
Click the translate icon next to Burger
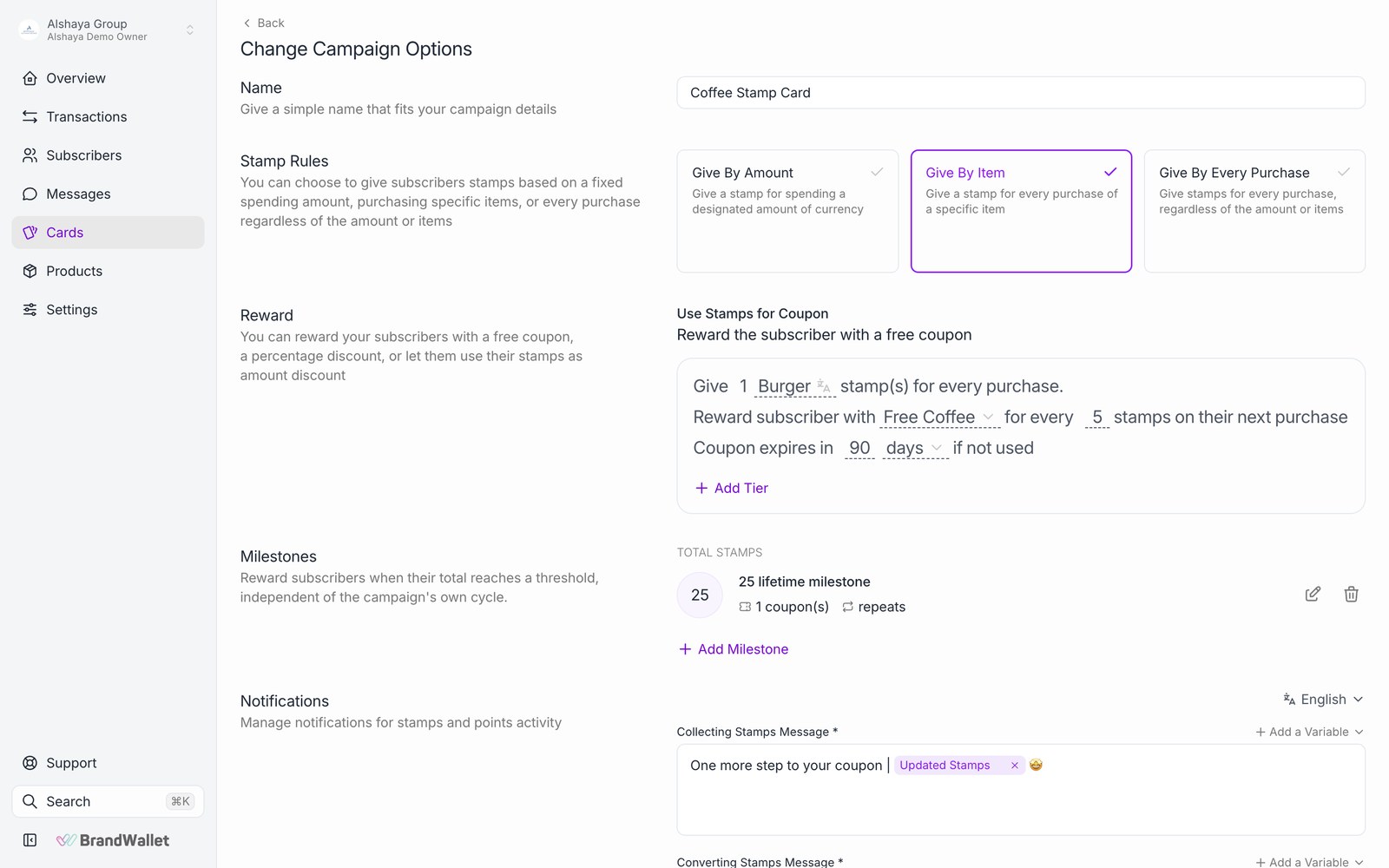coord(824,386)
